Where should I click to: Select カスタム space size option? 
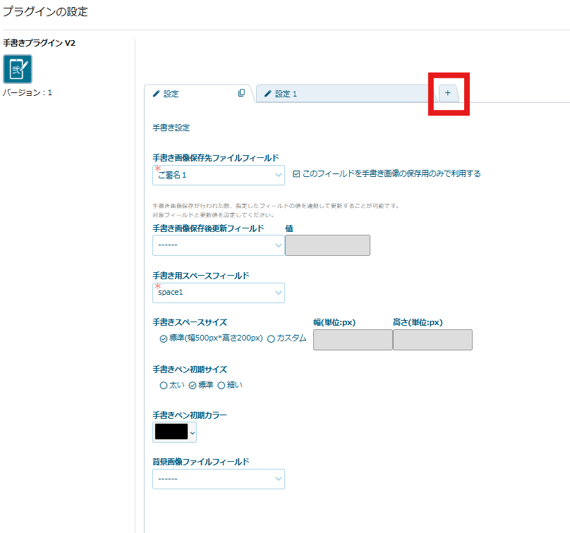point(271,339)
